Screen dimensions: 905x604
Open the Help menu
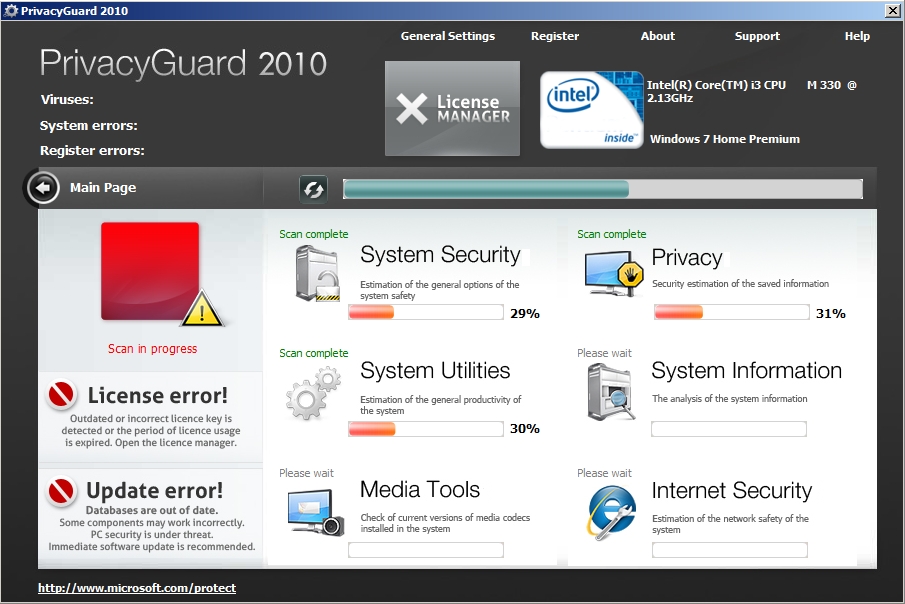(x=857, y=36)
